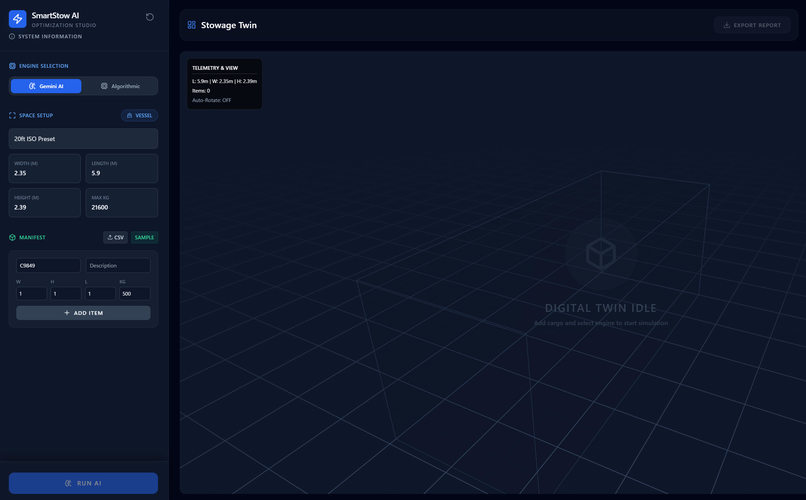
Task: Click the L dimension field in Manifest
Action: point(100,293)
